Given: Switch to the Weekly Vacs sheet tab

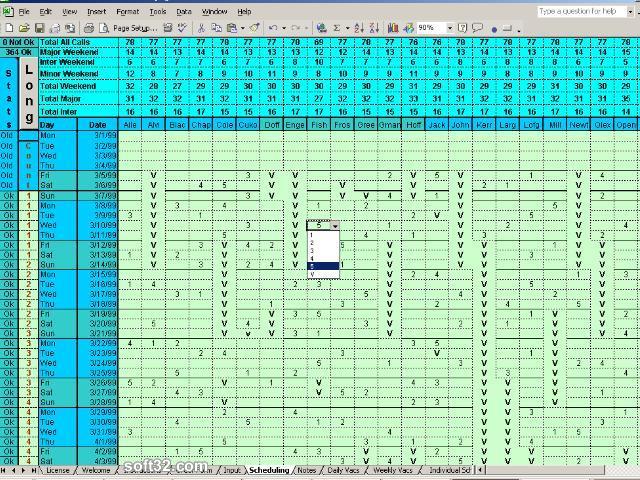Looking at the screenshot, I should pos(393,470).
